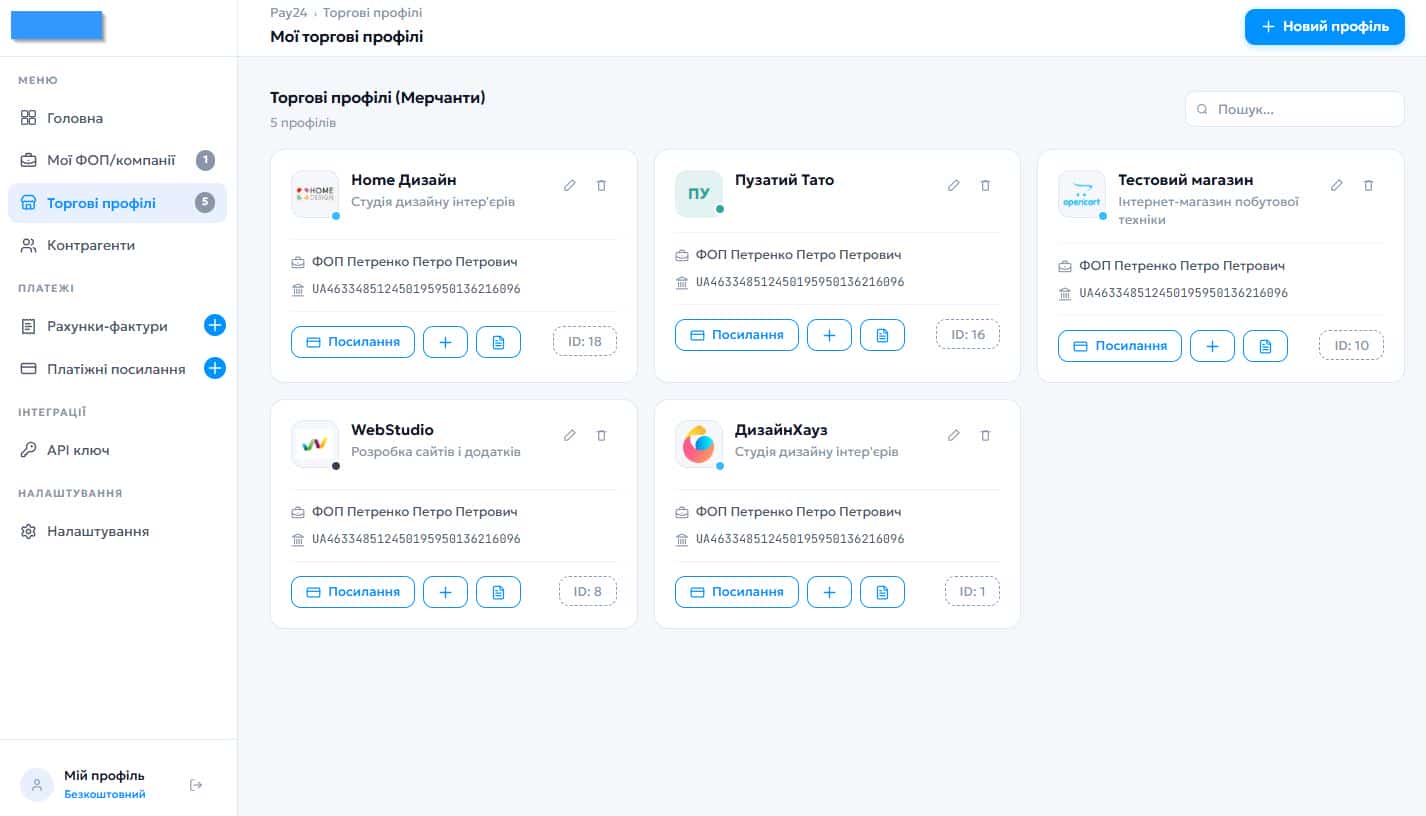
Task: Delete the Home Дизайн profile trash icon
Action: (601, 185)
